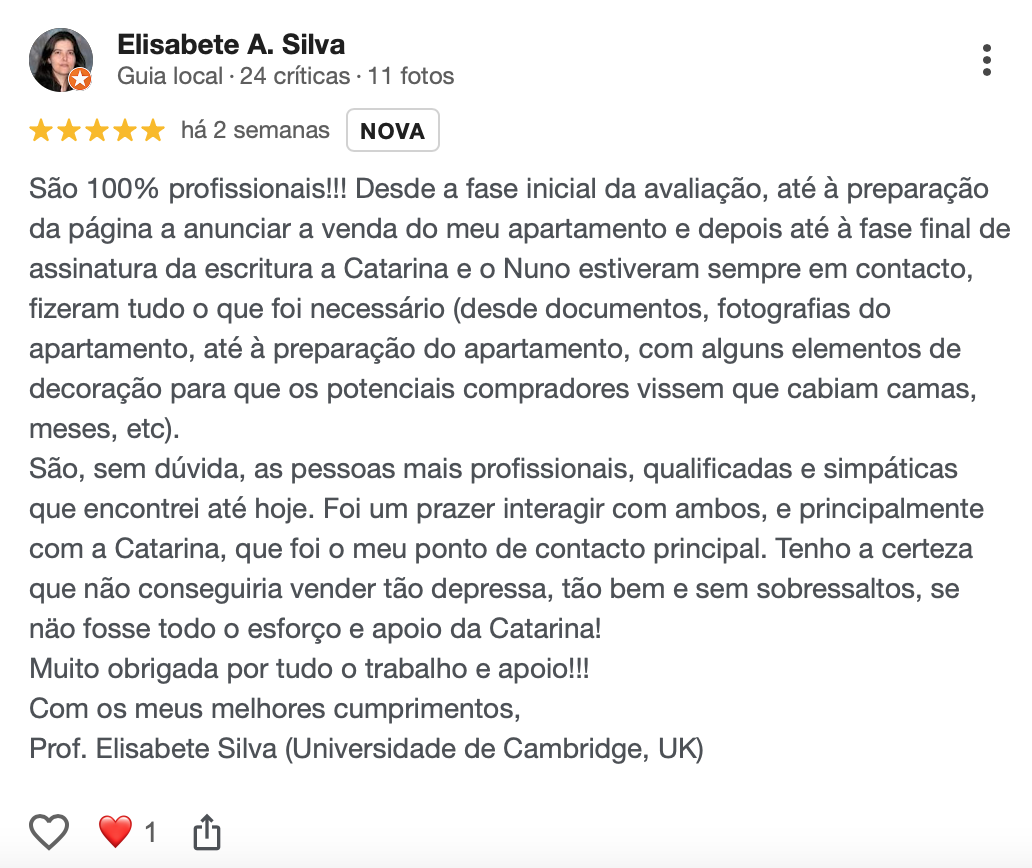1032x868 pixels.
Task: Click the fifth yellow rating star
Action: coord(152,131)
